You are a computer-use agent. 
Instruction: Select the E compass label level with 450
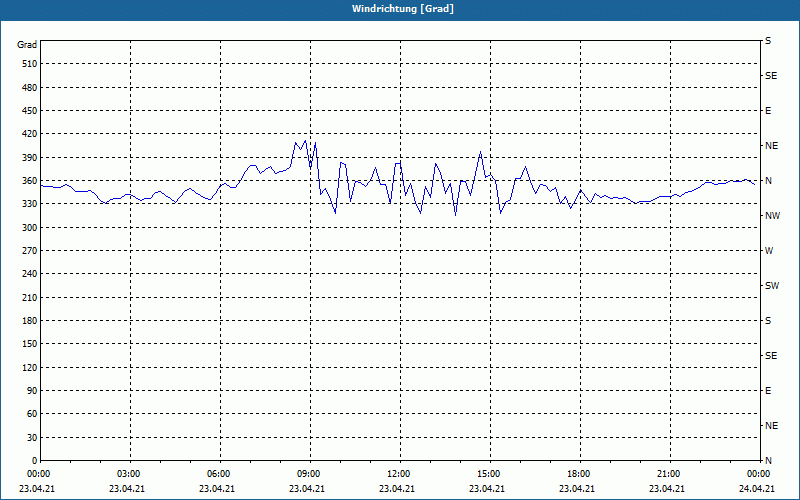tap(768, 111)
